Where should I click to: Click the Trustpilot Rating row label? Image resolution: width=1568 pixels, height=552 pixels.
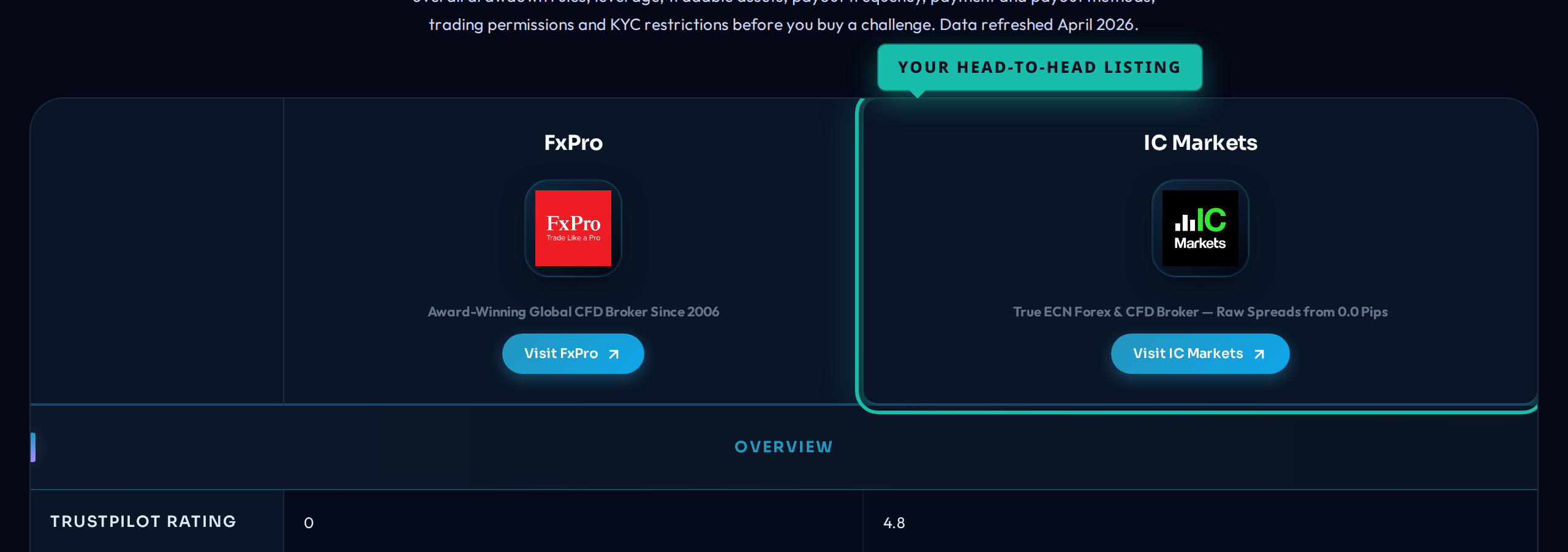pyautogui.click(x=143, y=521)
